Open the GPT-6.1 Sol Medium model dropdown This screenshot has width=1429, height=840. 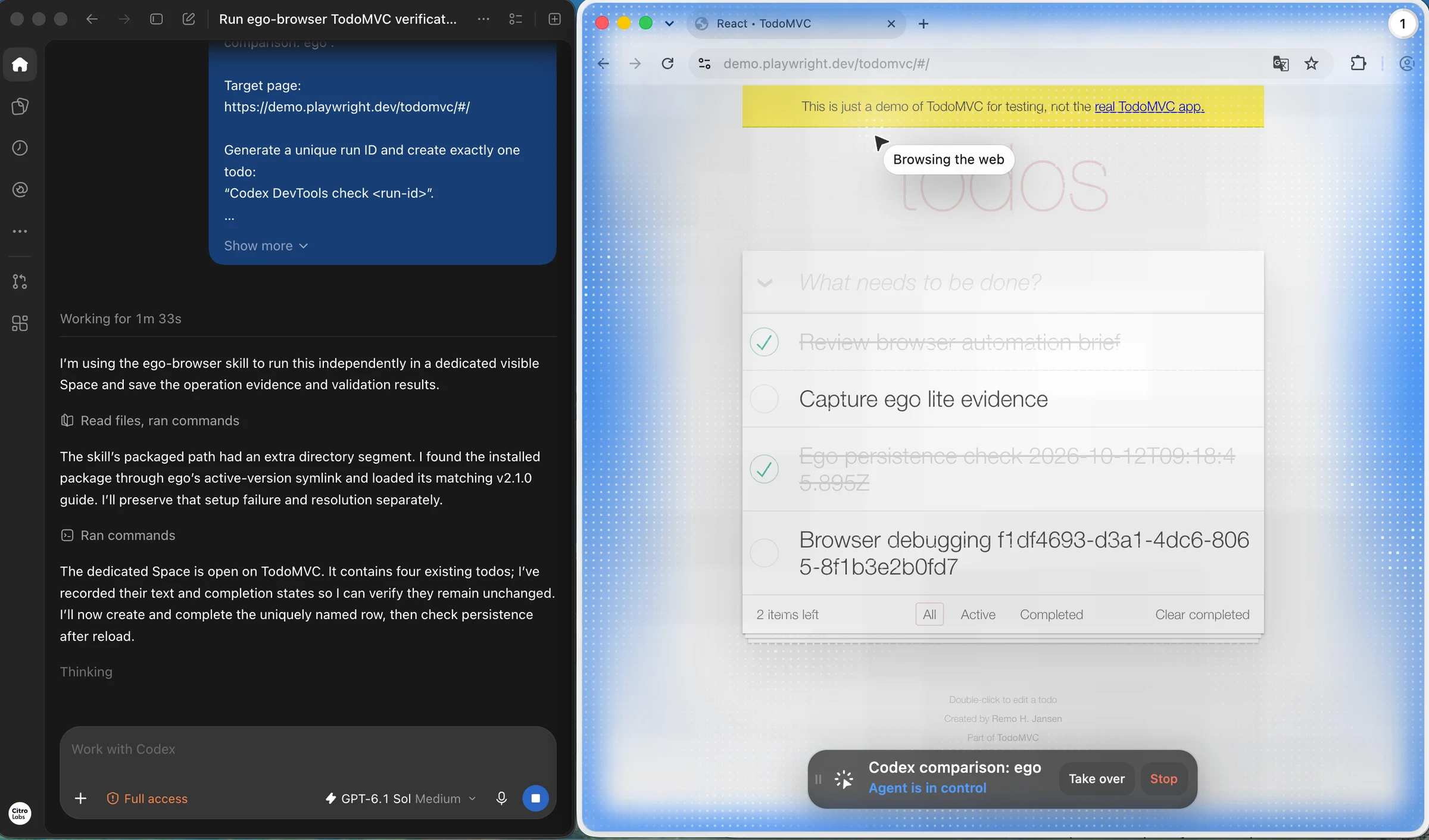click(401, 798)
